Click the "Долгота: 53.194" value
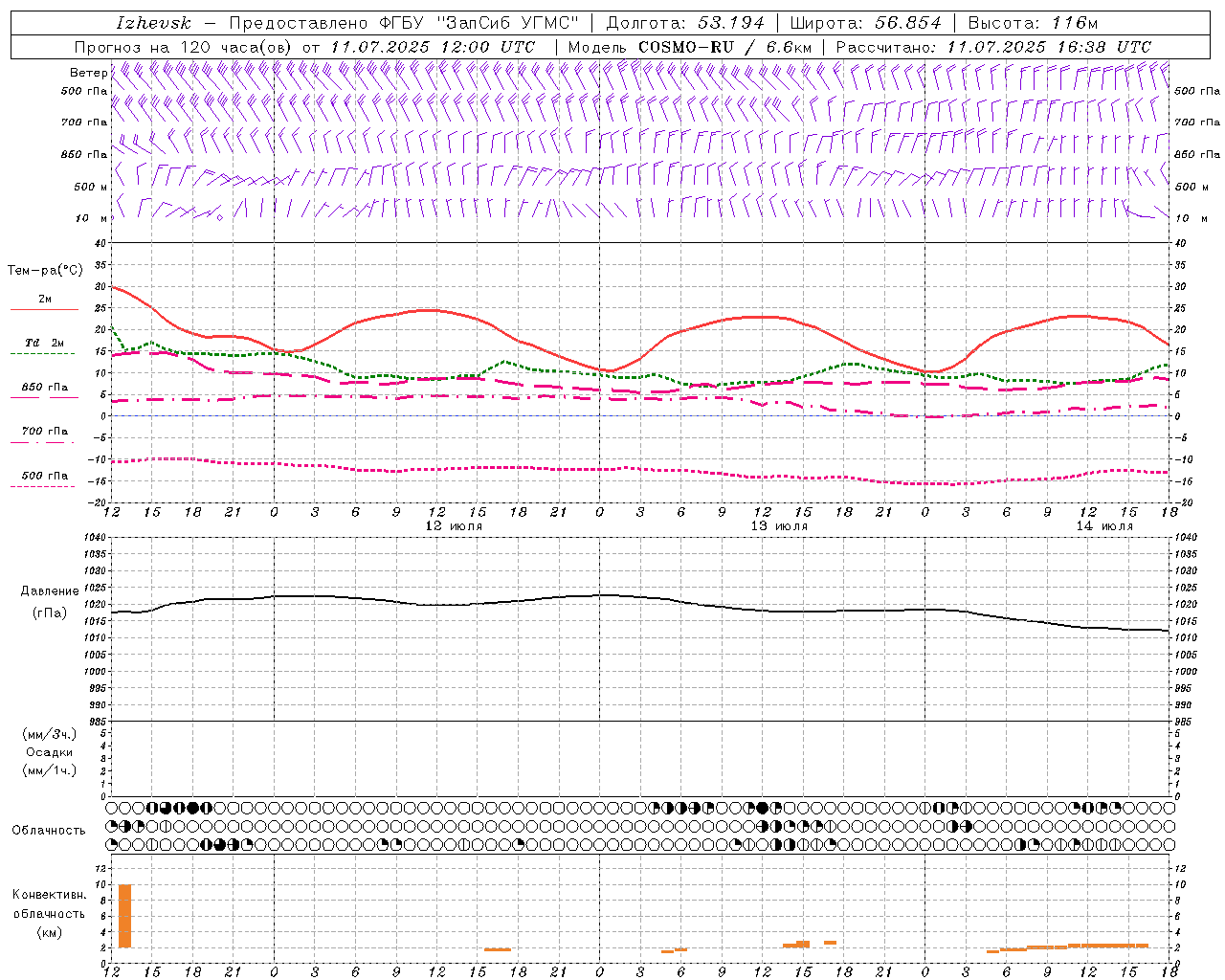 [685, 23]
